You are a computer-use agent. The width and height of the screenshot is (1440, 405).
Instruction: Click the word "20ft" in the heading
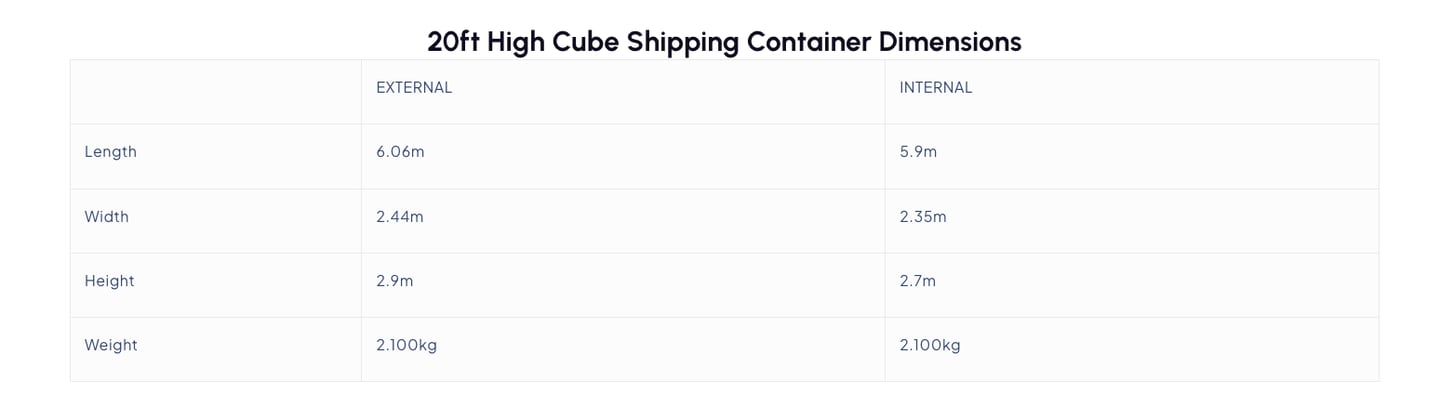[453, 42]
